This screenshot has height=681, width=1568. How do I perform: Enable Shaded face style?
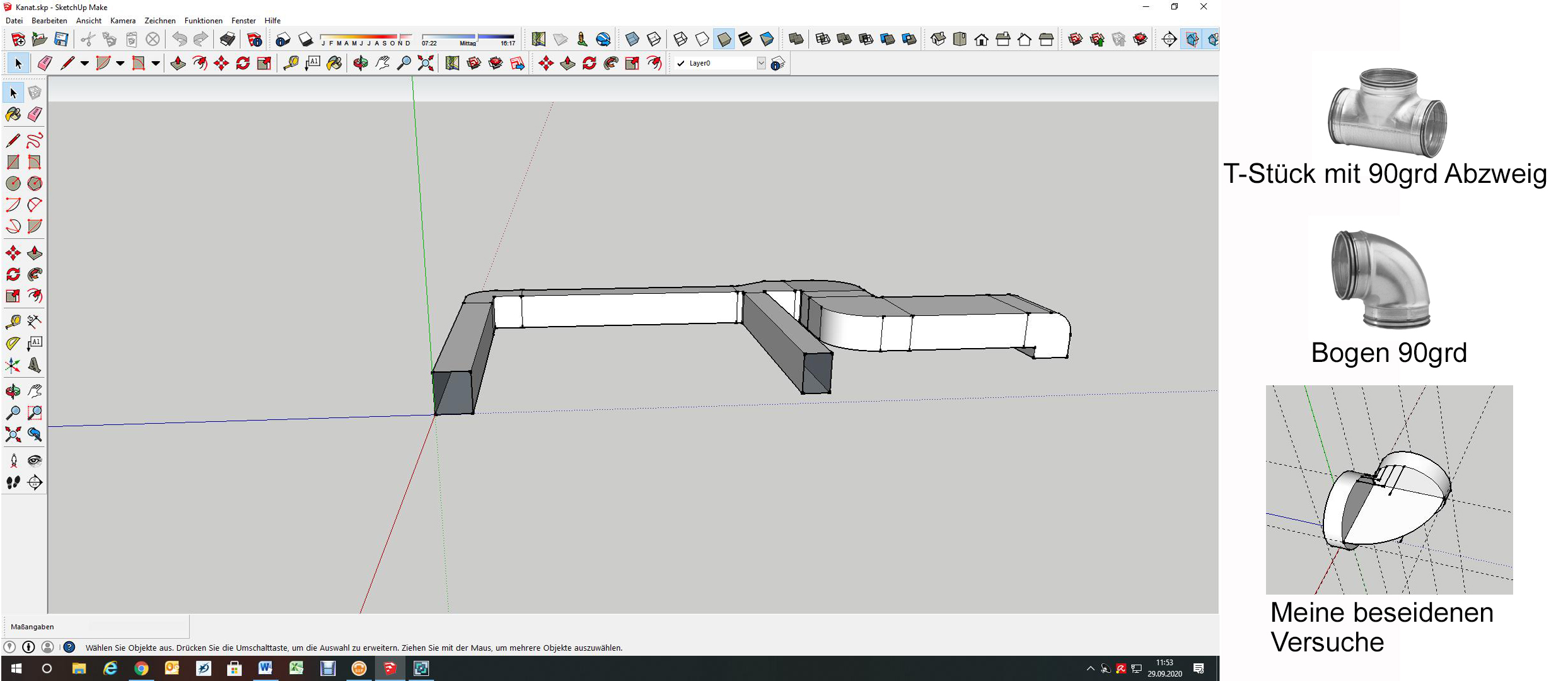pos(724,40)
